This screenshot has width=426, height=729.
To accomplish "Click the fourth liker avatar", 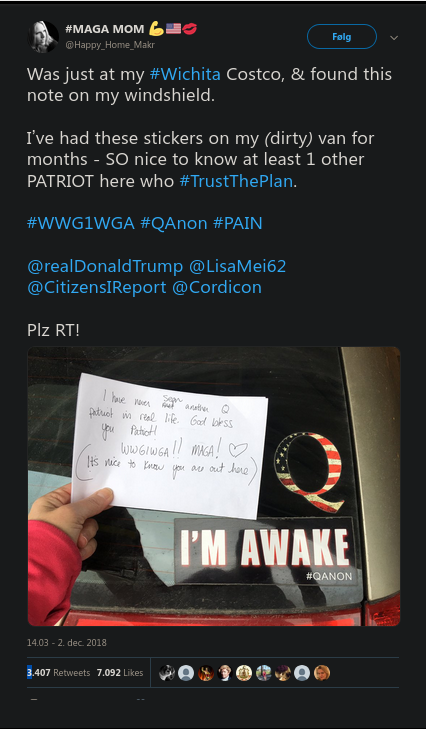I will pos(225,673).
